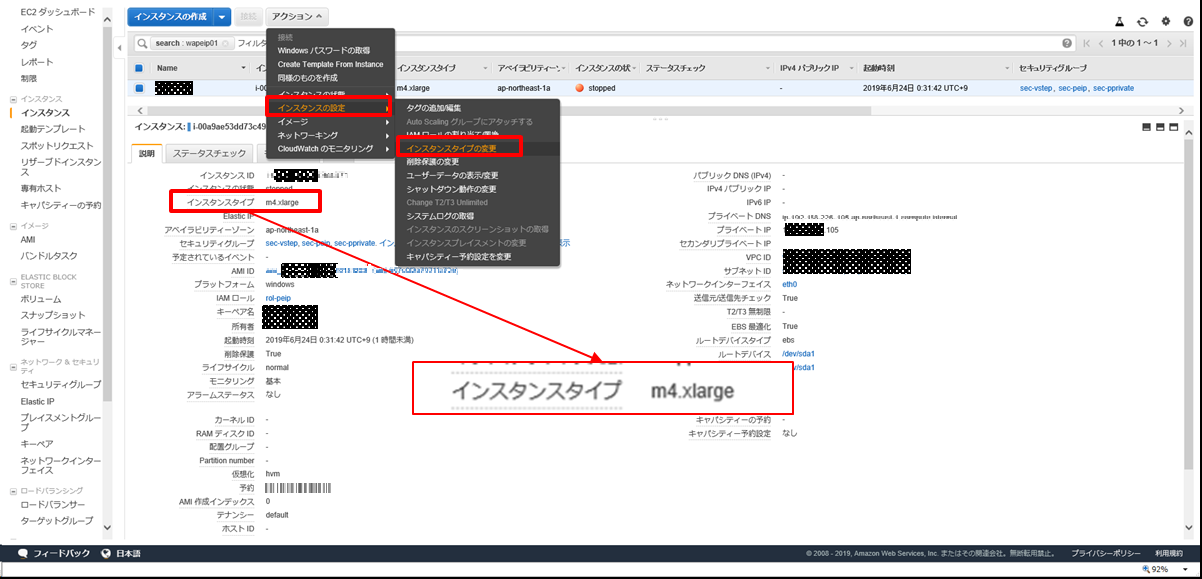This screenshot has height=579, width=1202.
Task: Click the flask experiments icon
Action: pyautogui.click(x=1119, y=21)
